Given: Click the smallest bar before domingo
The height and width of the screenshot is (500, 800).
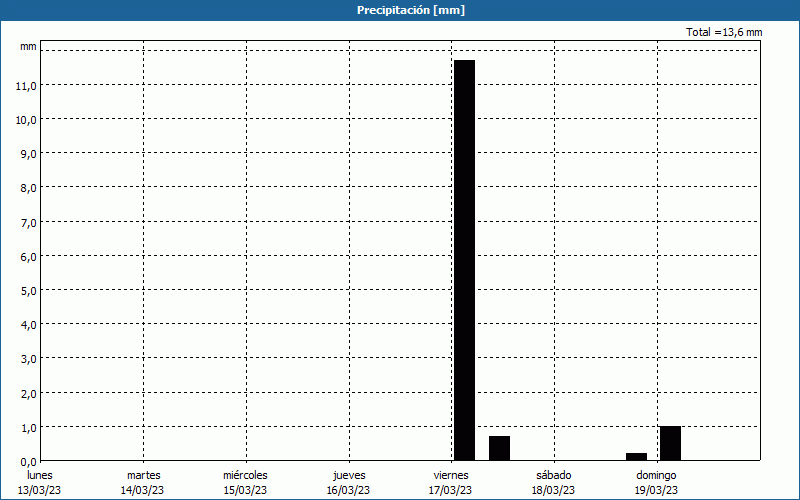Looking at the screenshot, I should pos(637,457).
